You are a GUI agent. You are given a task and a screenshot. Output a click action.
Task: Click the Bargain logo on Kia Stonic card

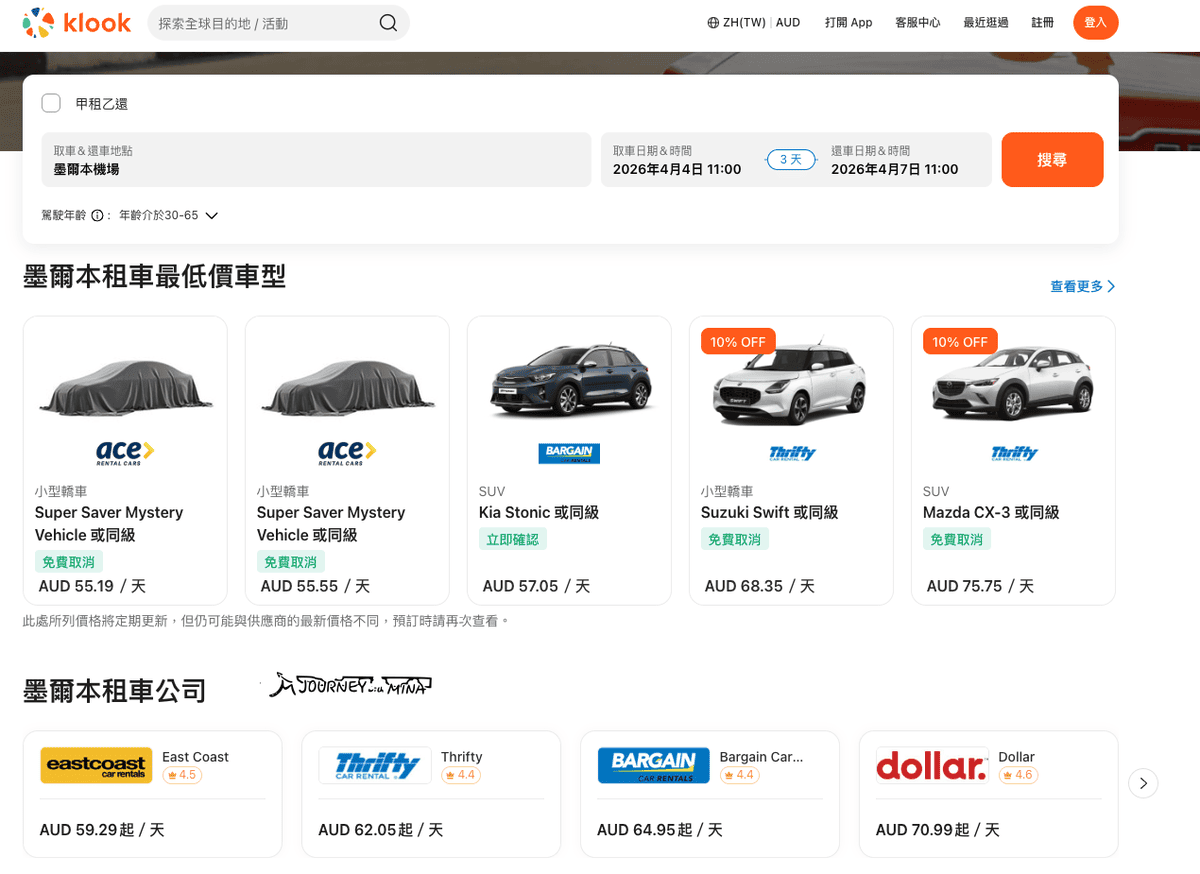(569, 453)
